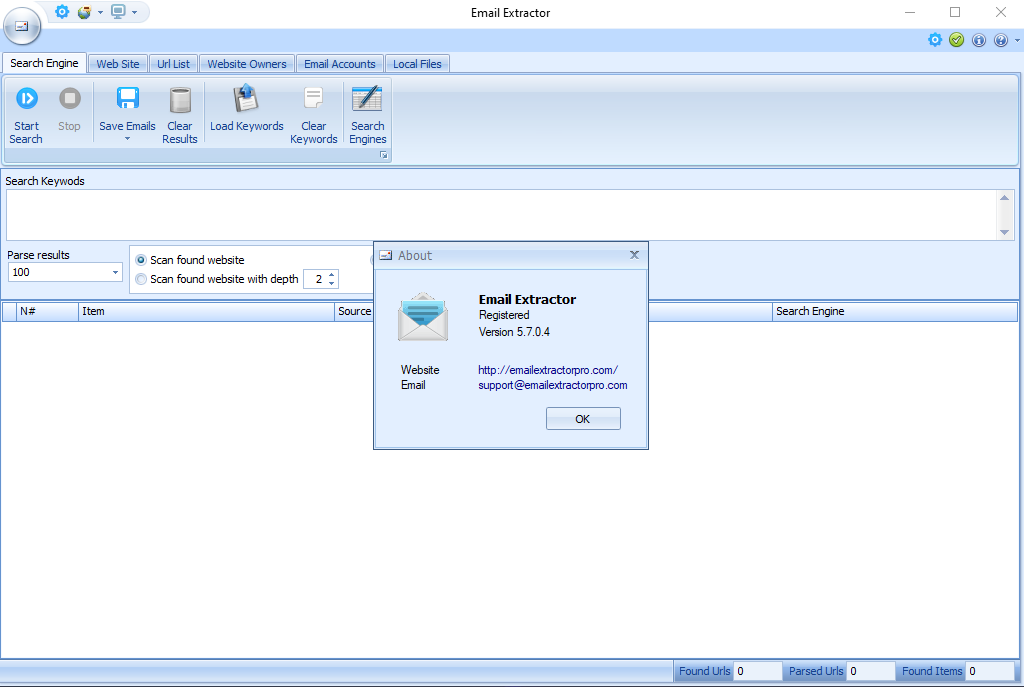Select Scan found website with depth option
Viewport: 1024px width, 687px height.
[140, 280]
